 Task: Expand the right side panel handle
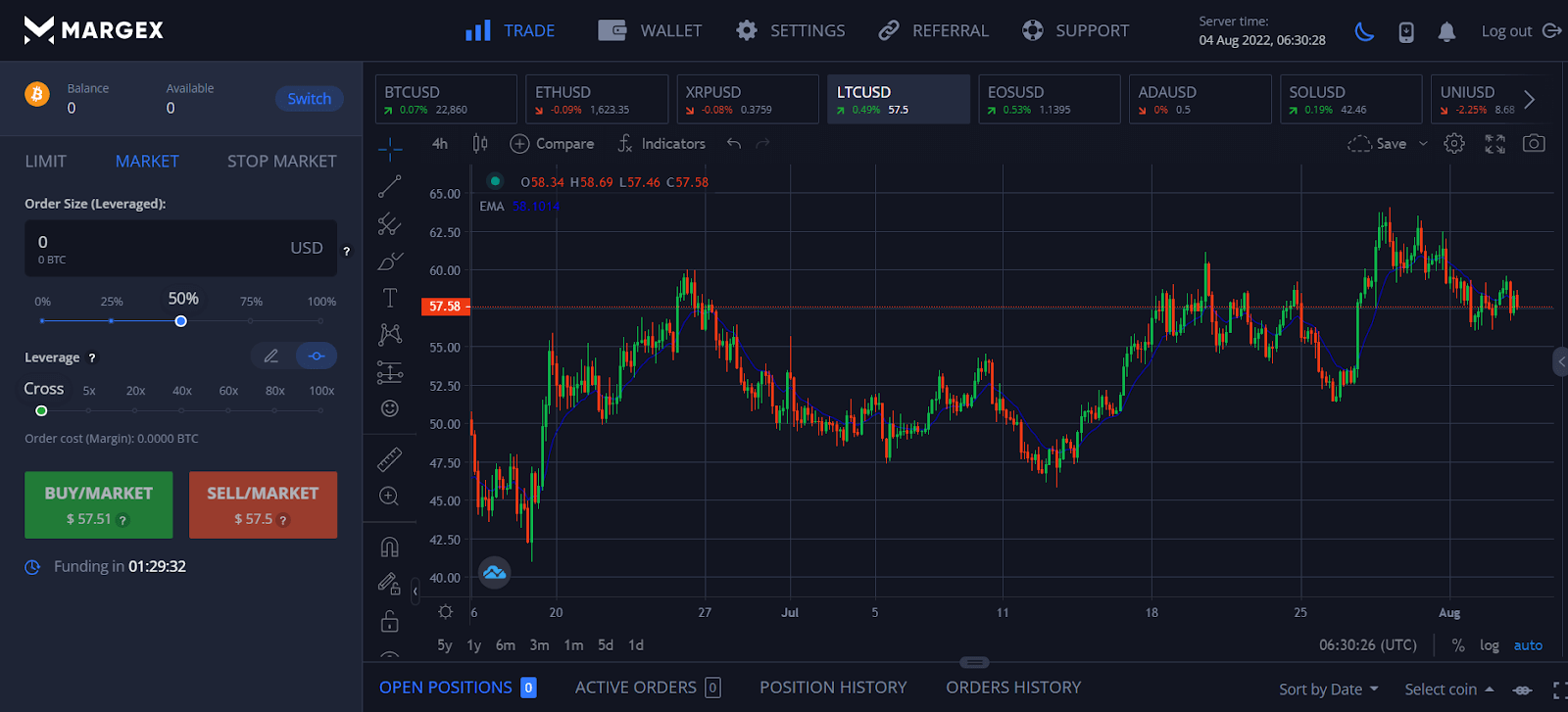click(x=1560, y=361)
